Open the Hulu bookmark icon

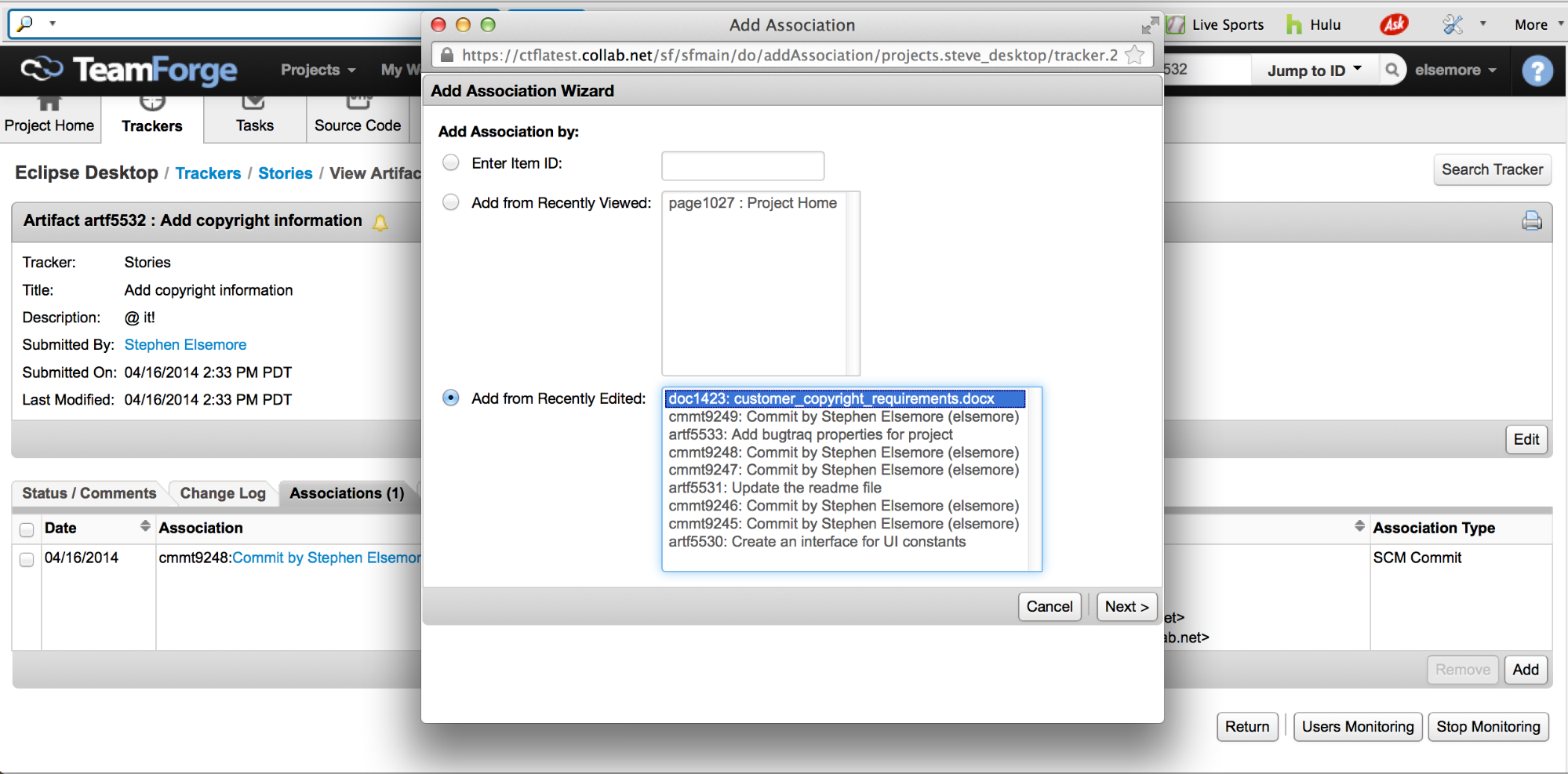coord(1294,25)
